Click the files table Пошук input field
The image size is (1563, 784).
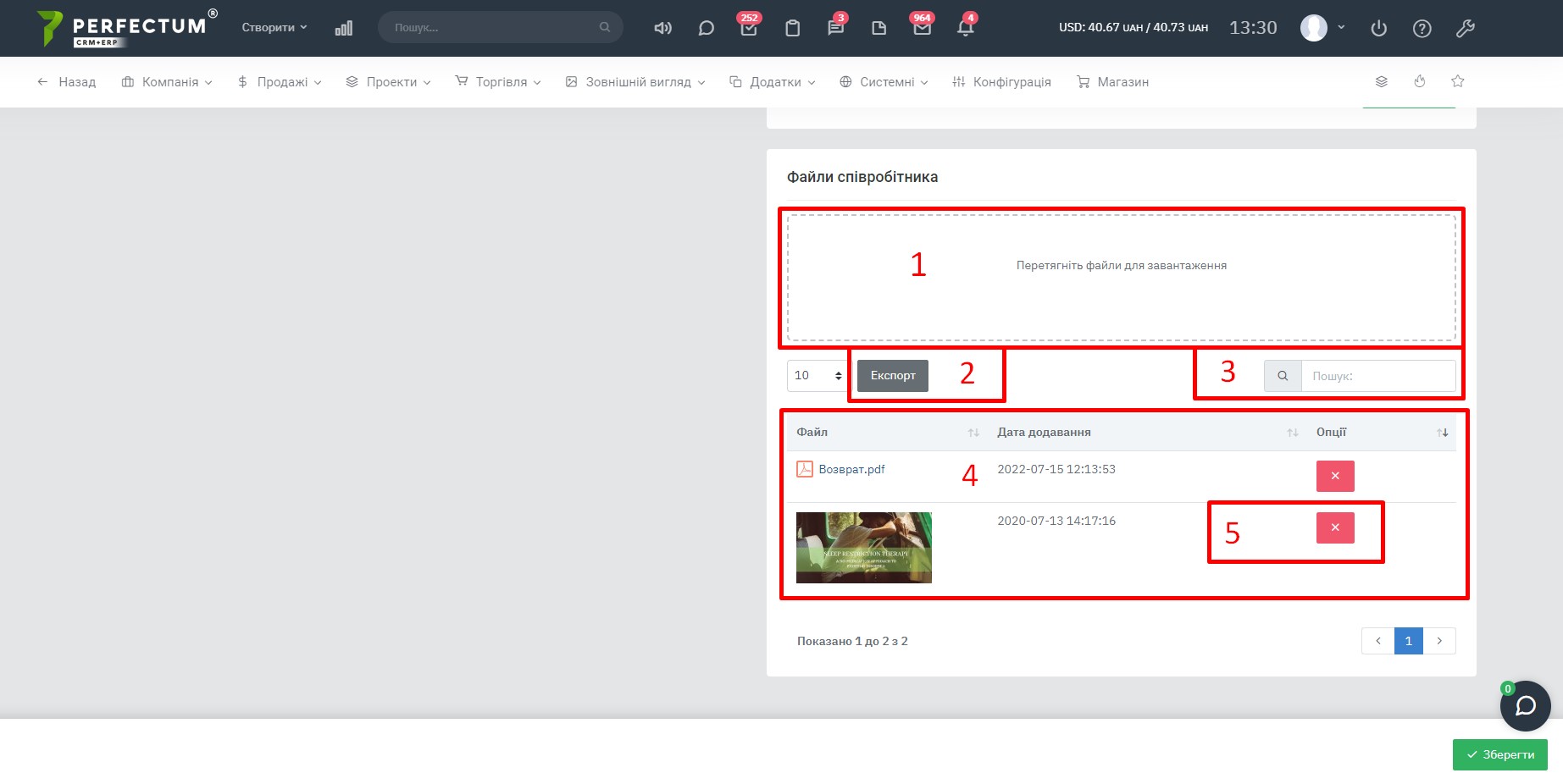click(x=1377, y=376)
